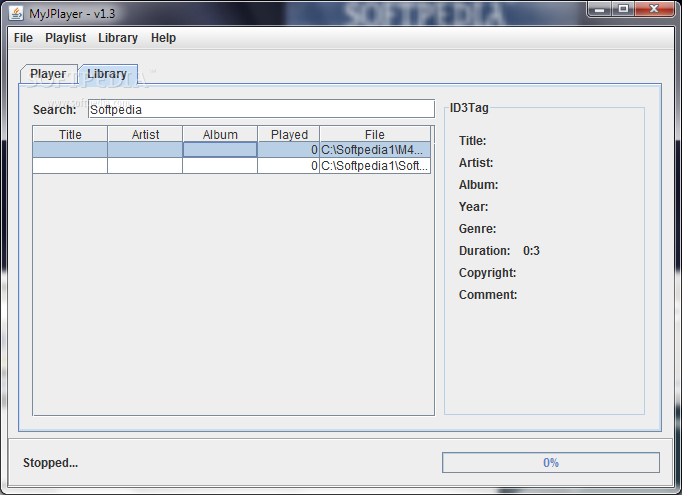Sort by the Played column header
The image size is (682, 495).
tap(289, 134)
